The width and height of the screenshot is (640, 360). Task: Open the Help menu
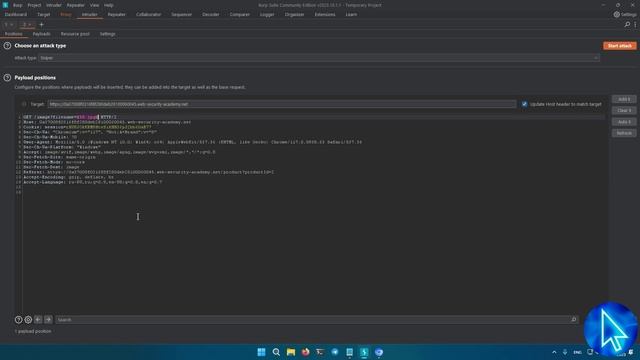pos(109,5)
